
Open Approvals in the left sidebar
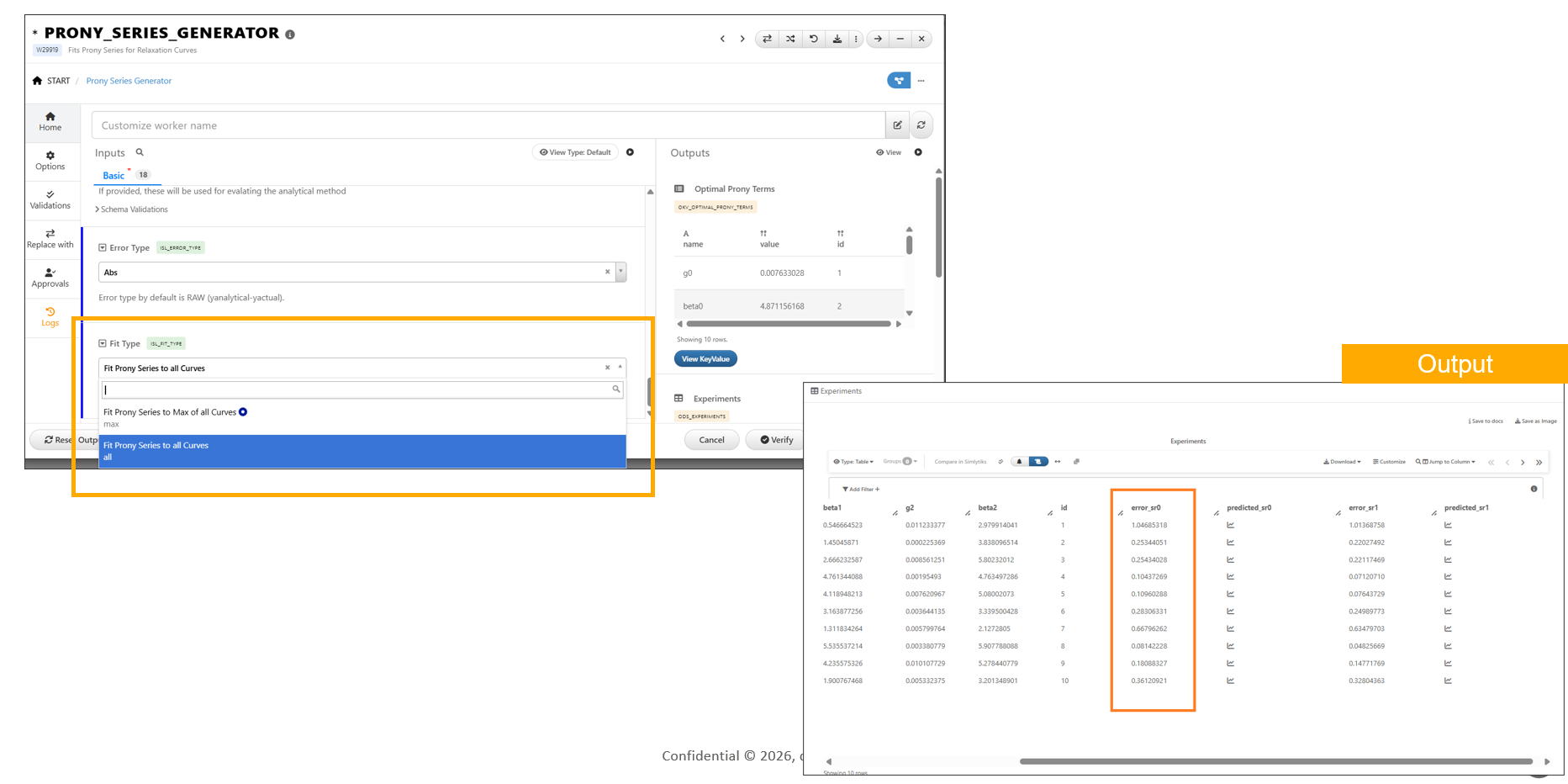[x=50, y=278]
